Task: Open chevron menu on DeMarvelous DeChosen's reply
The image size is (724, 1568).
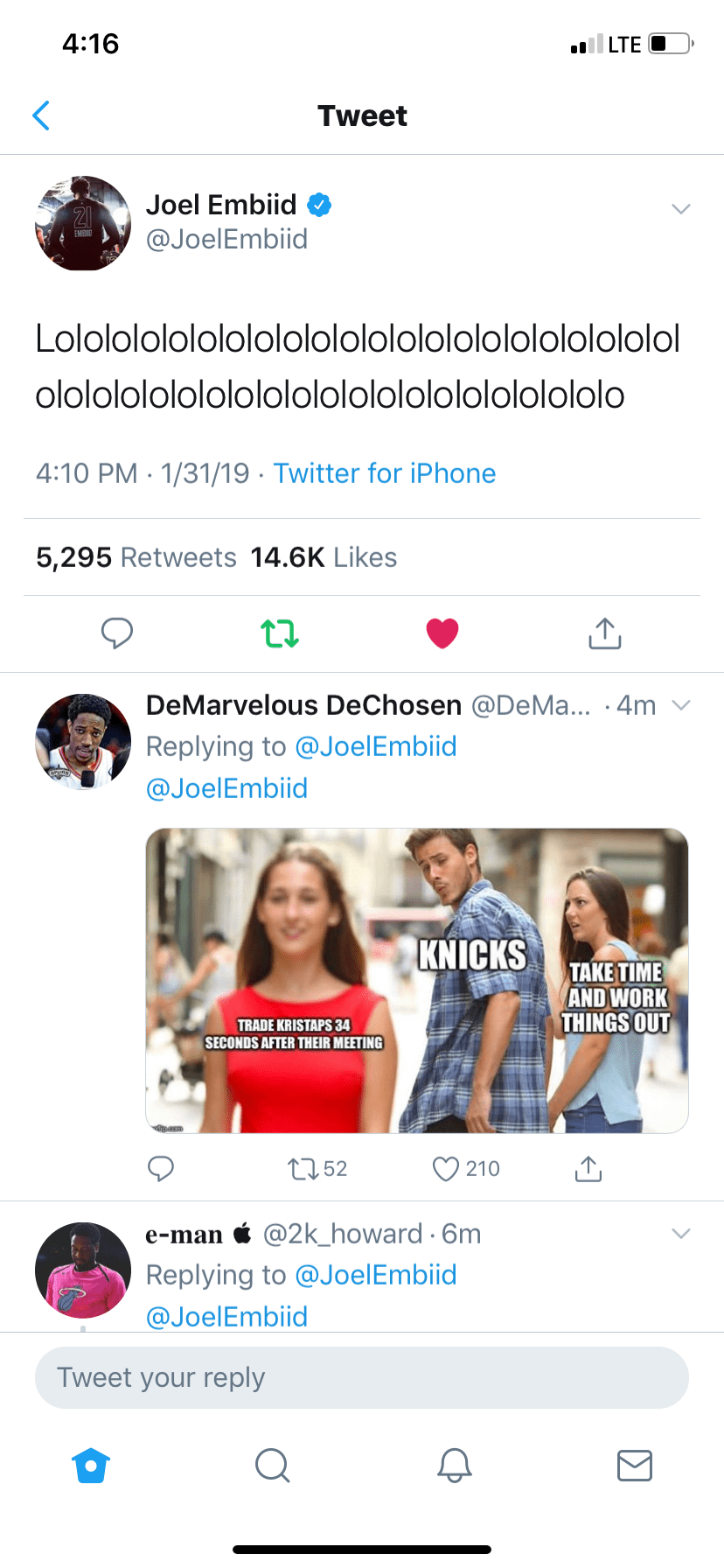Action: [x=681, y=705]
